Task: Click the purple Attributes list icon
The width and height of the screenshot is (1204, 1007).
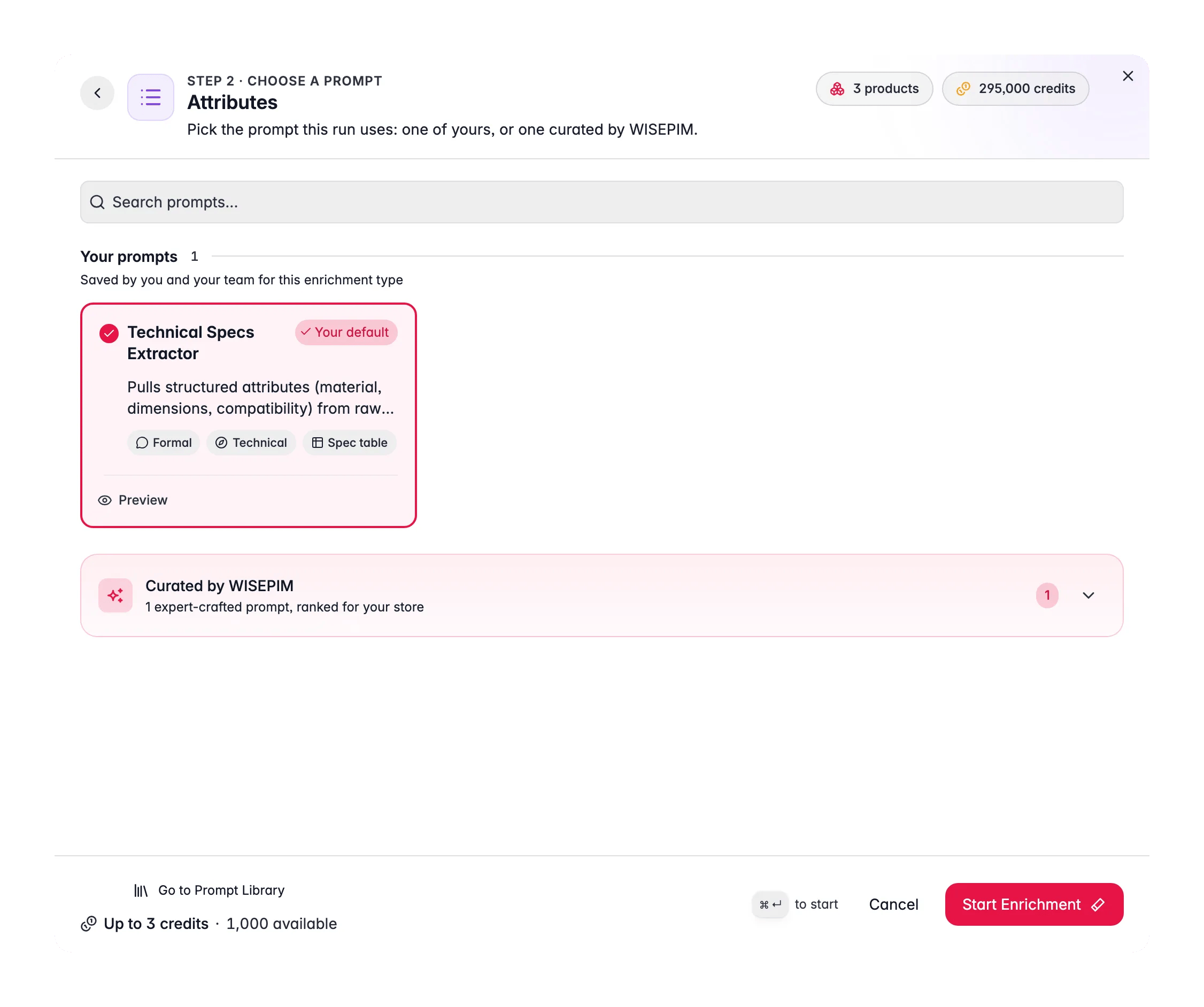Action: click(151, 97)
